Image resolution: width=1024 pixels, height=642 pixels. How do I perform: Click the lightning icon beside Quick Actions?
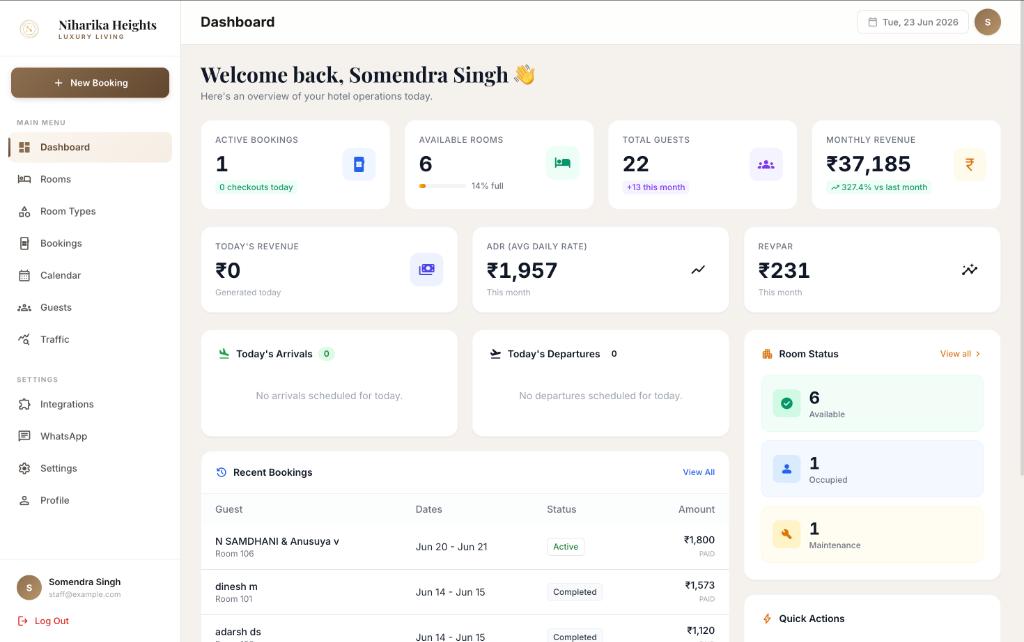pos(767,618)
